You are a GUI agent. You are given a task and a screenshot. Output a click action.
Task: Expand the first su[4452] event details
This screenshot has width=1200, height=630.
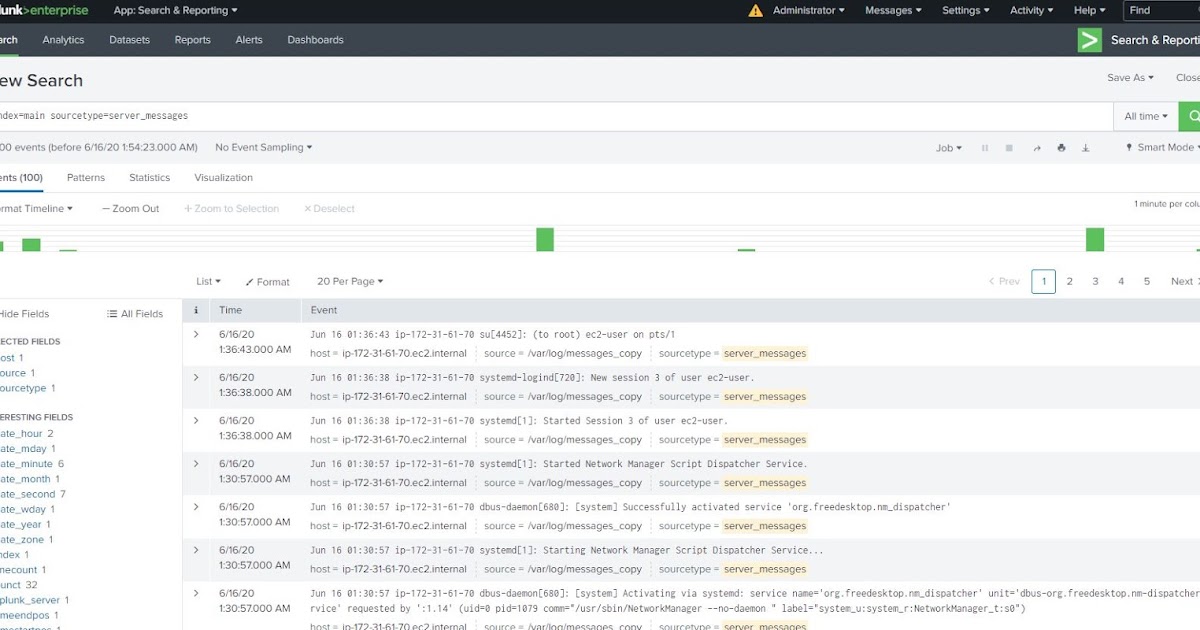point(196,334)
